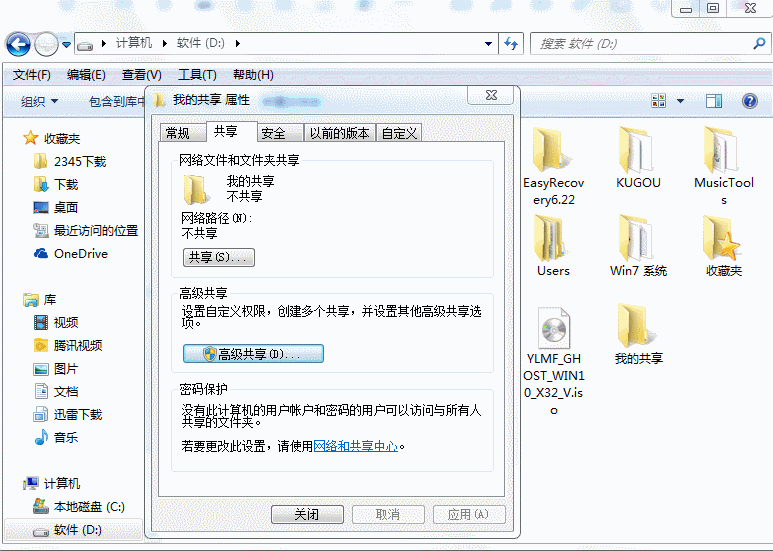Select the MusicTools folder
The height and width of the screenshot is (551, 773).
(x=723, y=167)
